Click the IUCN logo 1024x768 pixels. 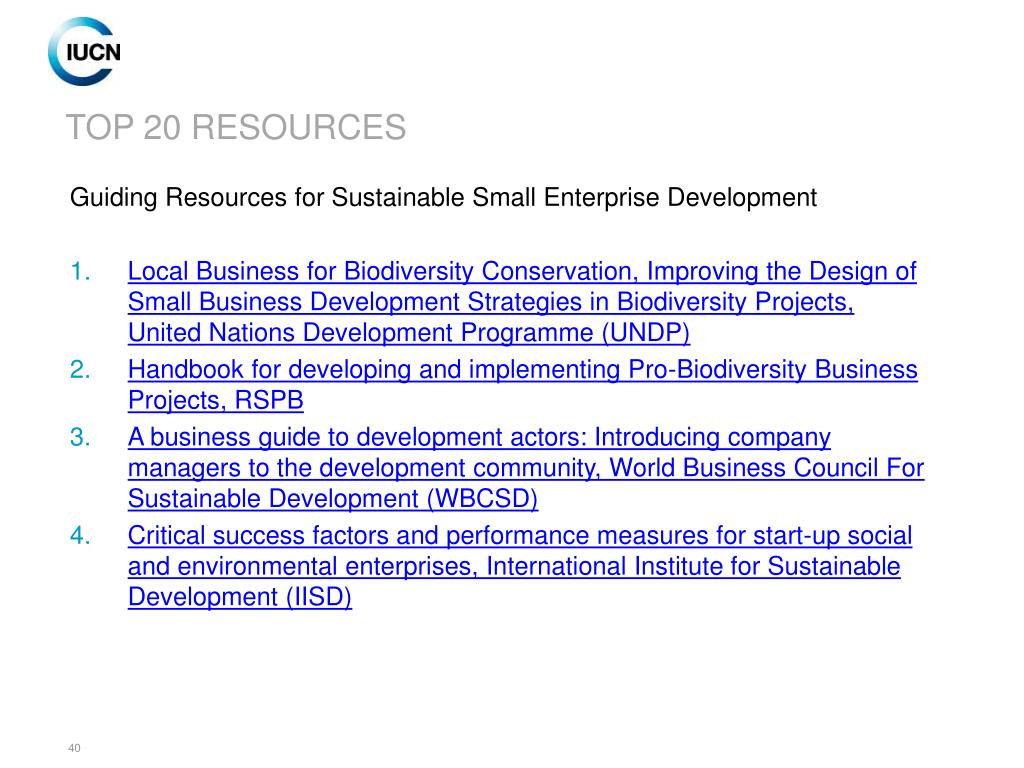[x=84, y=52]
